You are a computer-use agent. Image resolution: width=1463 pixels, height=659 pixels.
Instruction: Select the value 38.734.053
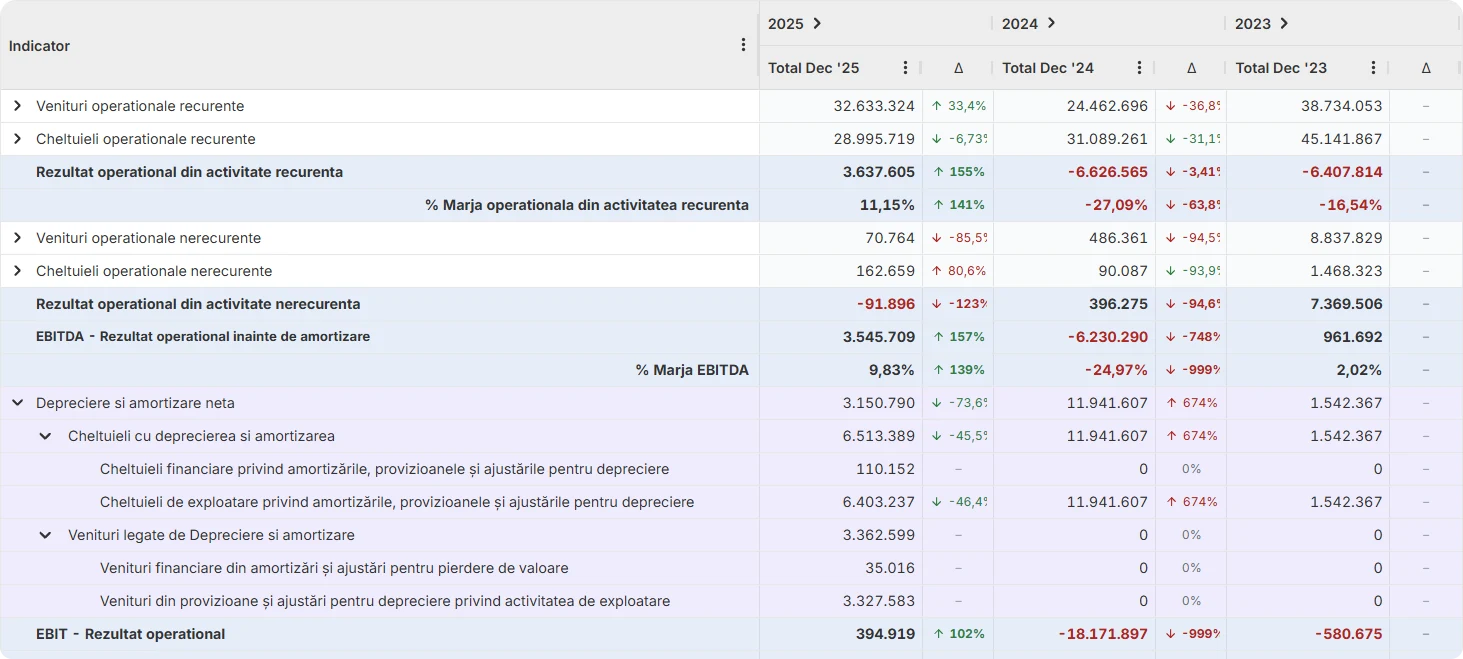click(x=1342, y=106)
